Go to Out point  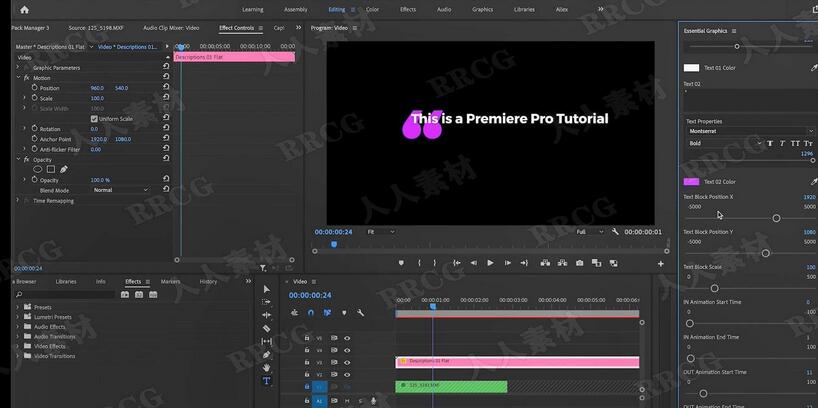524,263
